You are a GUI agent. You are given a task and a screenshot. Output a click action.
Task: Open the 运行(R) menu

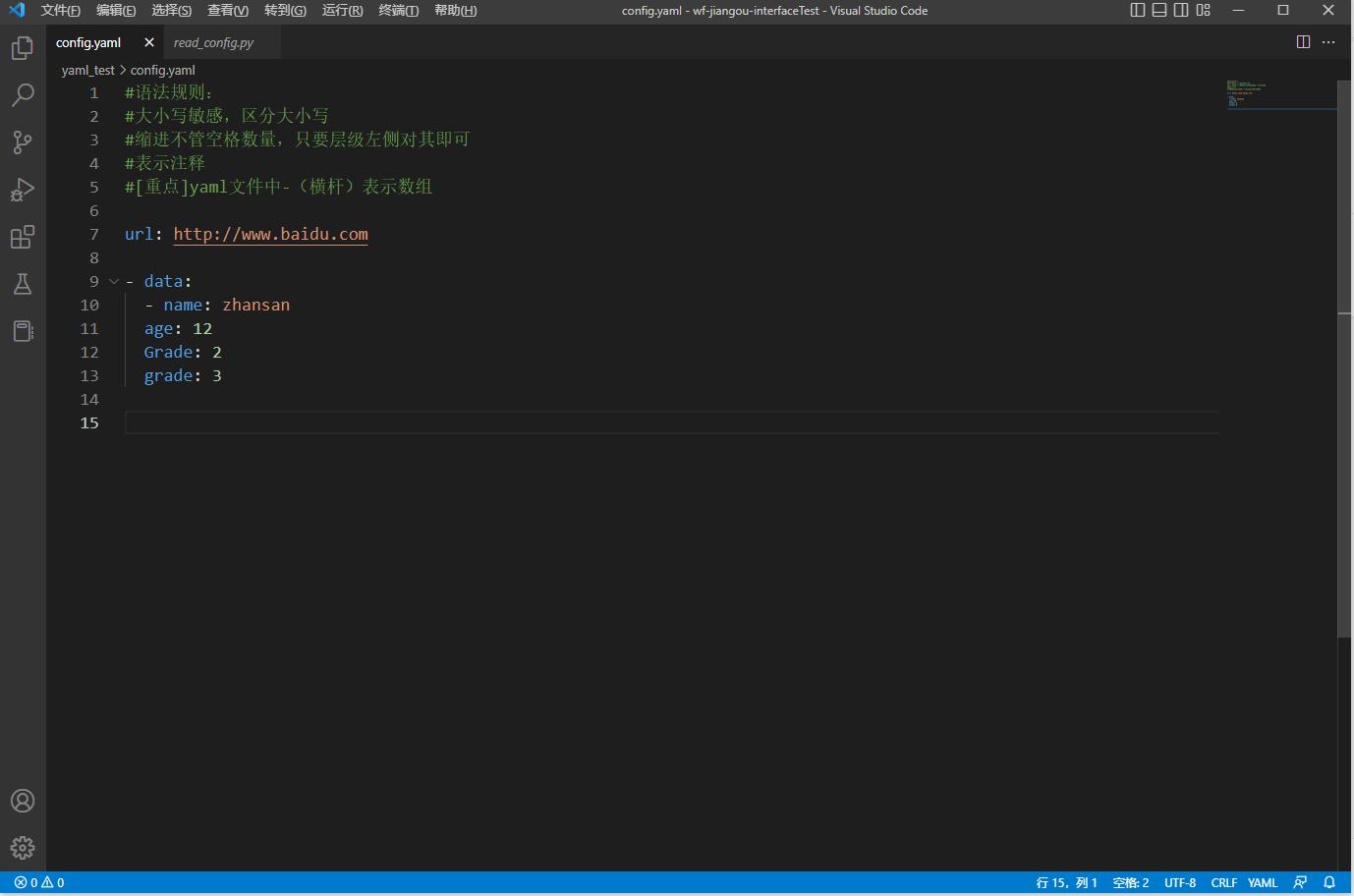tap(342, 11)
